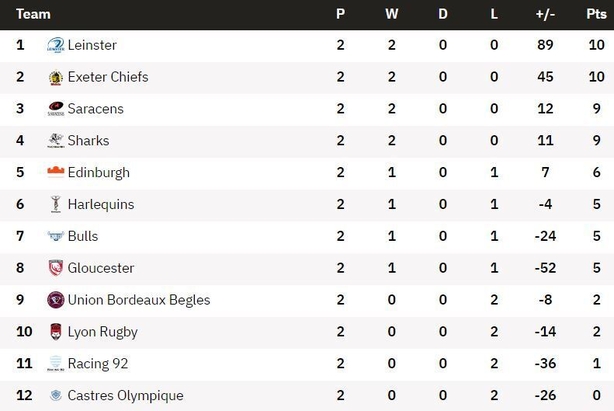Select the W column header
The width and height of the screenshot is (614, 411).
tap(392, 14)
